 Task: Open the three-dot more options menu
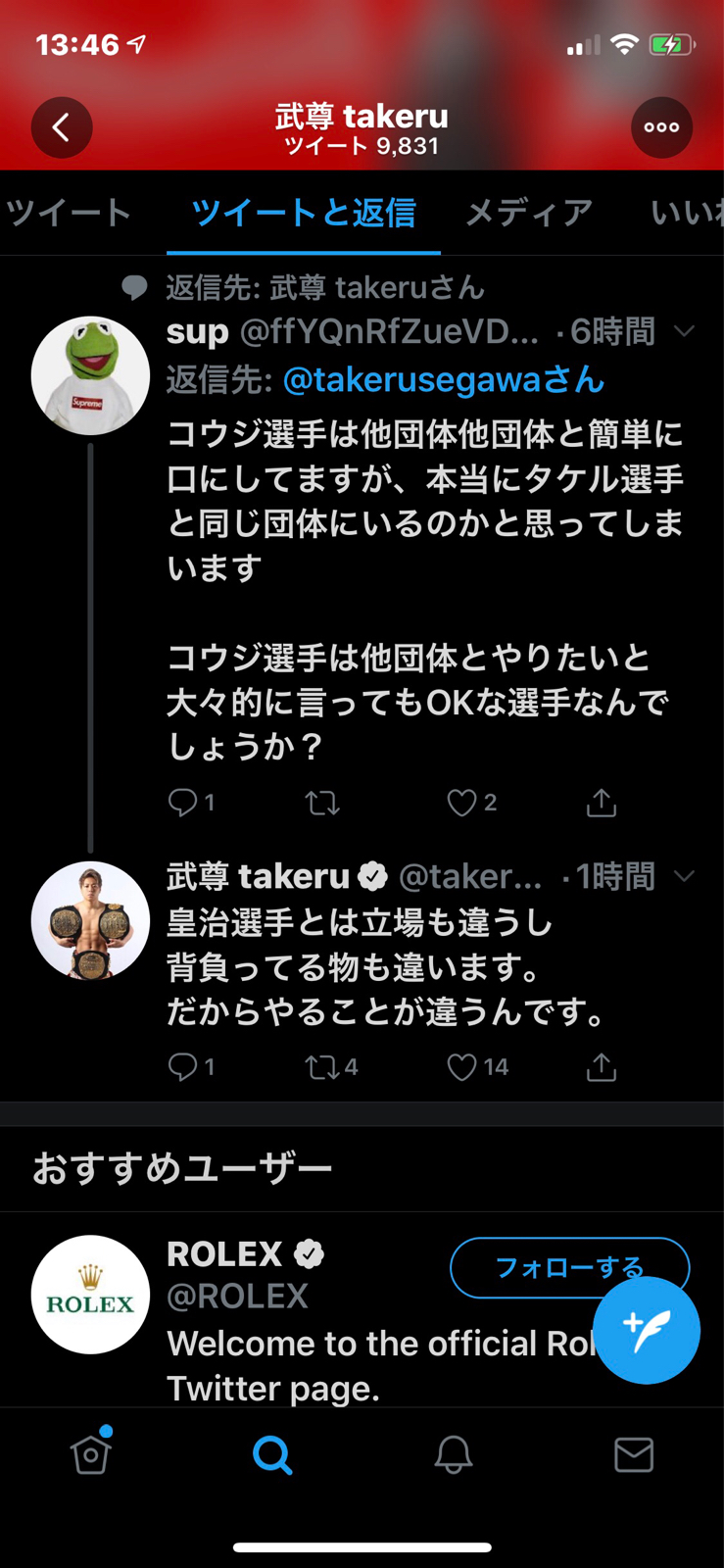pyautogui.click(x=661, y=127)
